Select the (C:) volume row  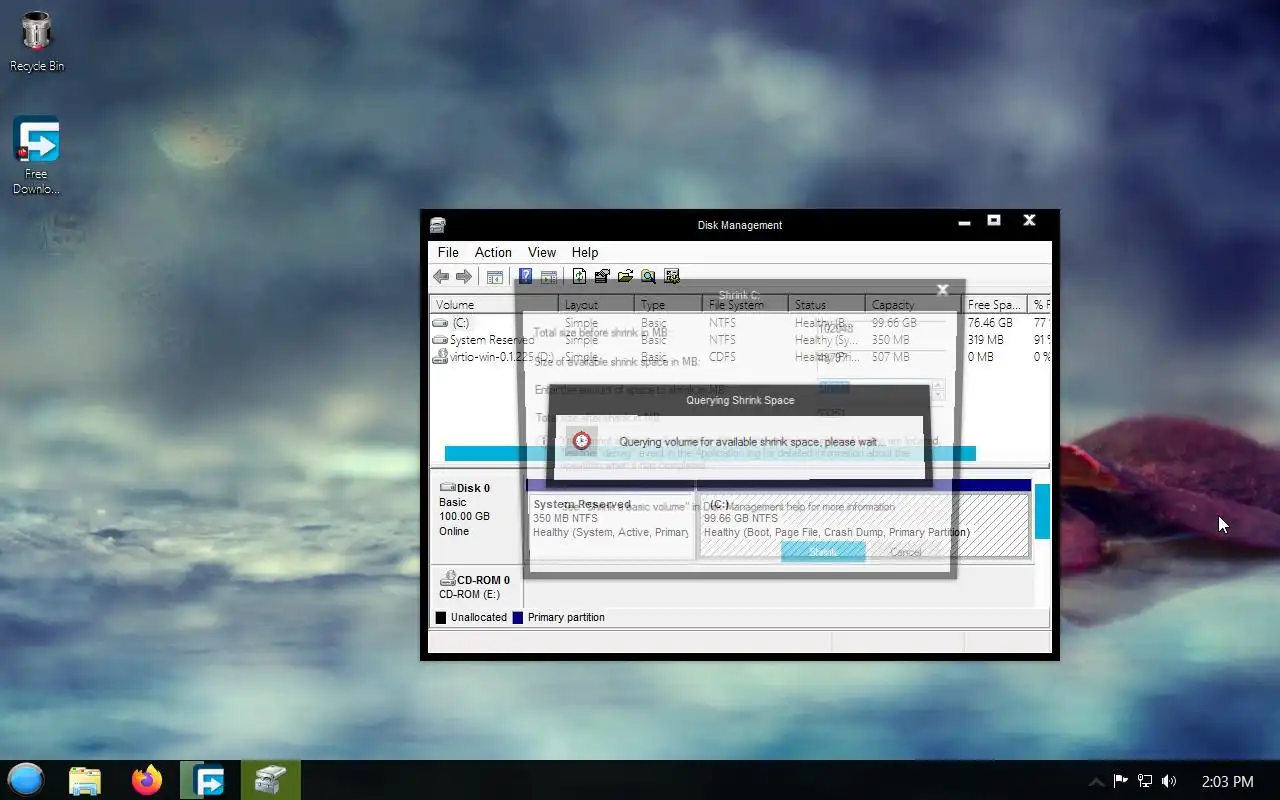click(740, 323)
